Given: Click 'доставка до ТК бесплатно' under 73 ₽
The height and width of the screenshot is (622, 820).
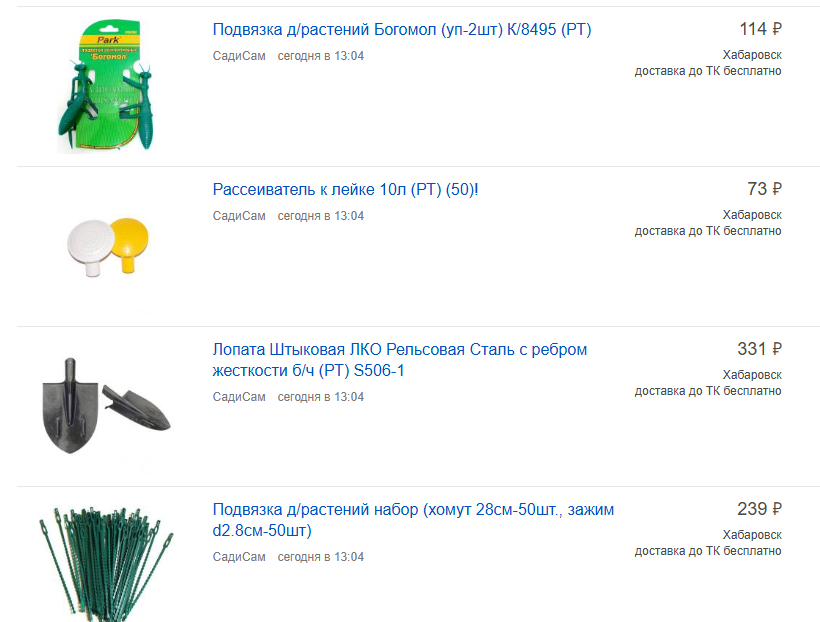Looking at the screenshot, I should point(708,231).
